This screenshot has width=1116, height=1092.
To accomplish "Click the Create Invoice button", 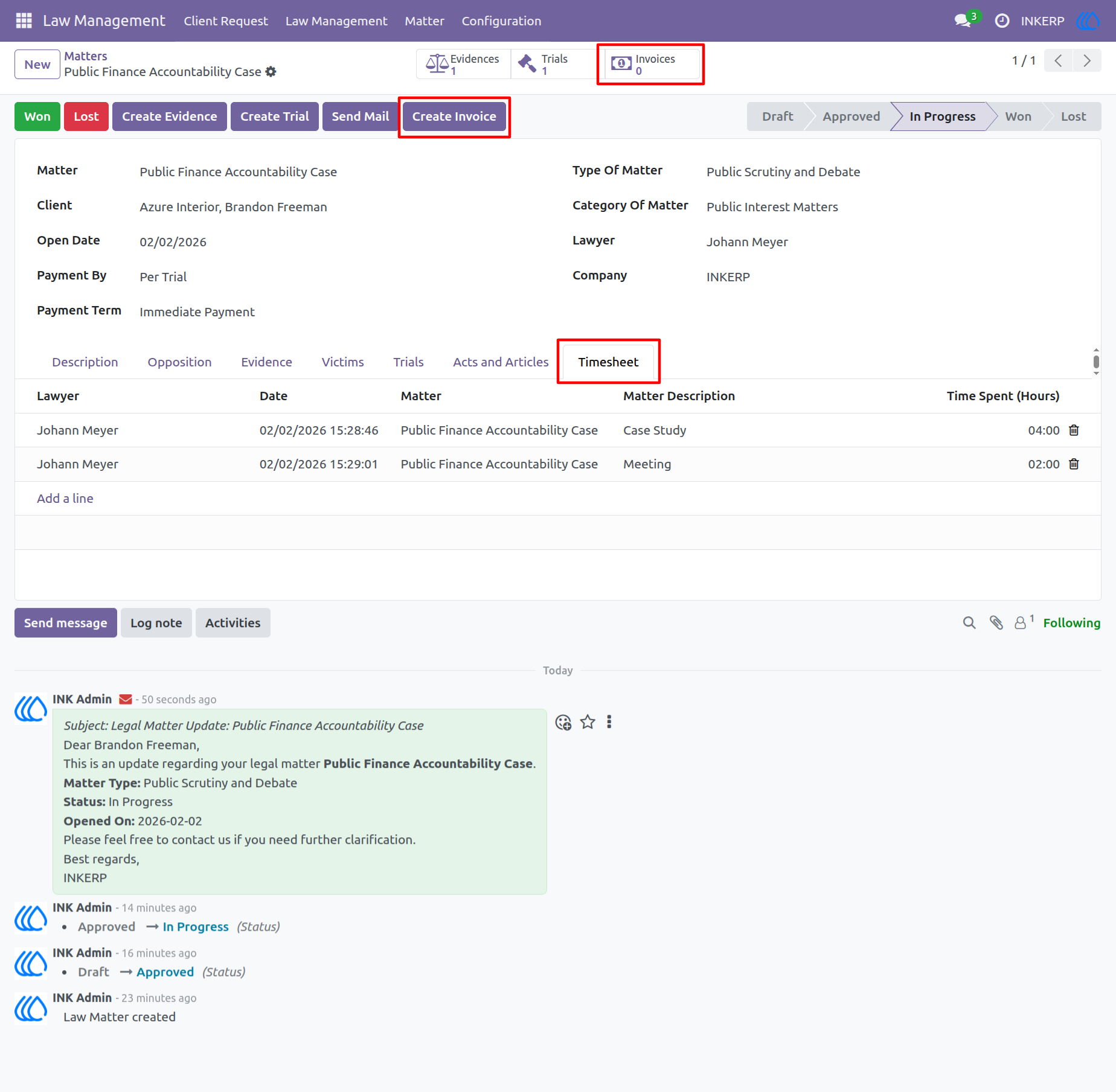I will 454,117.
